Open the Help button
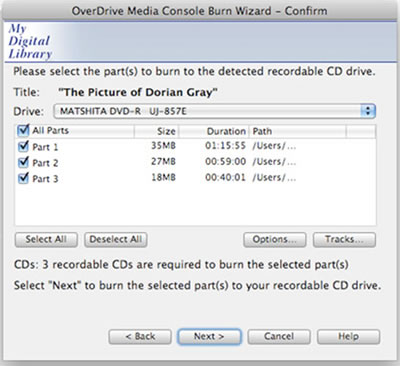This screenshot has width=400, height=366. (348, 337)
